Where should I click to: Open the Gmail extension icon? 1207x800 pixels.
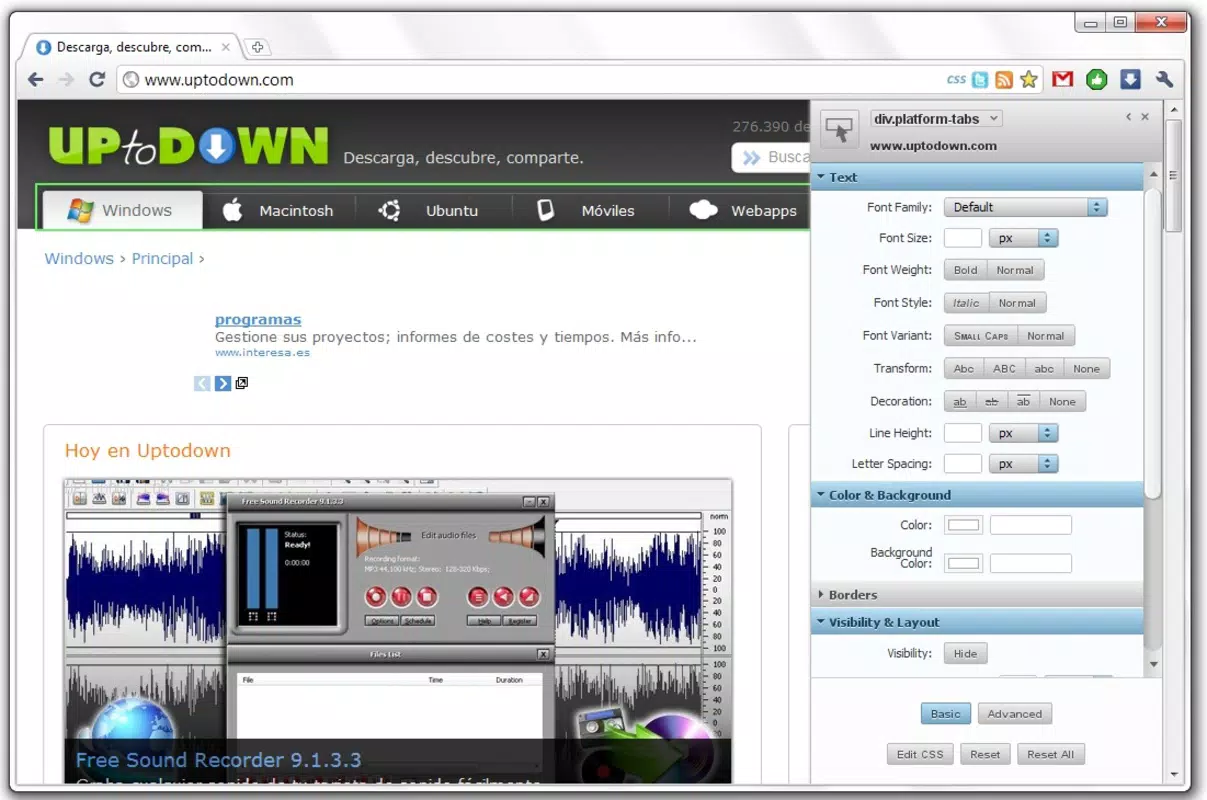point(1063,79)
